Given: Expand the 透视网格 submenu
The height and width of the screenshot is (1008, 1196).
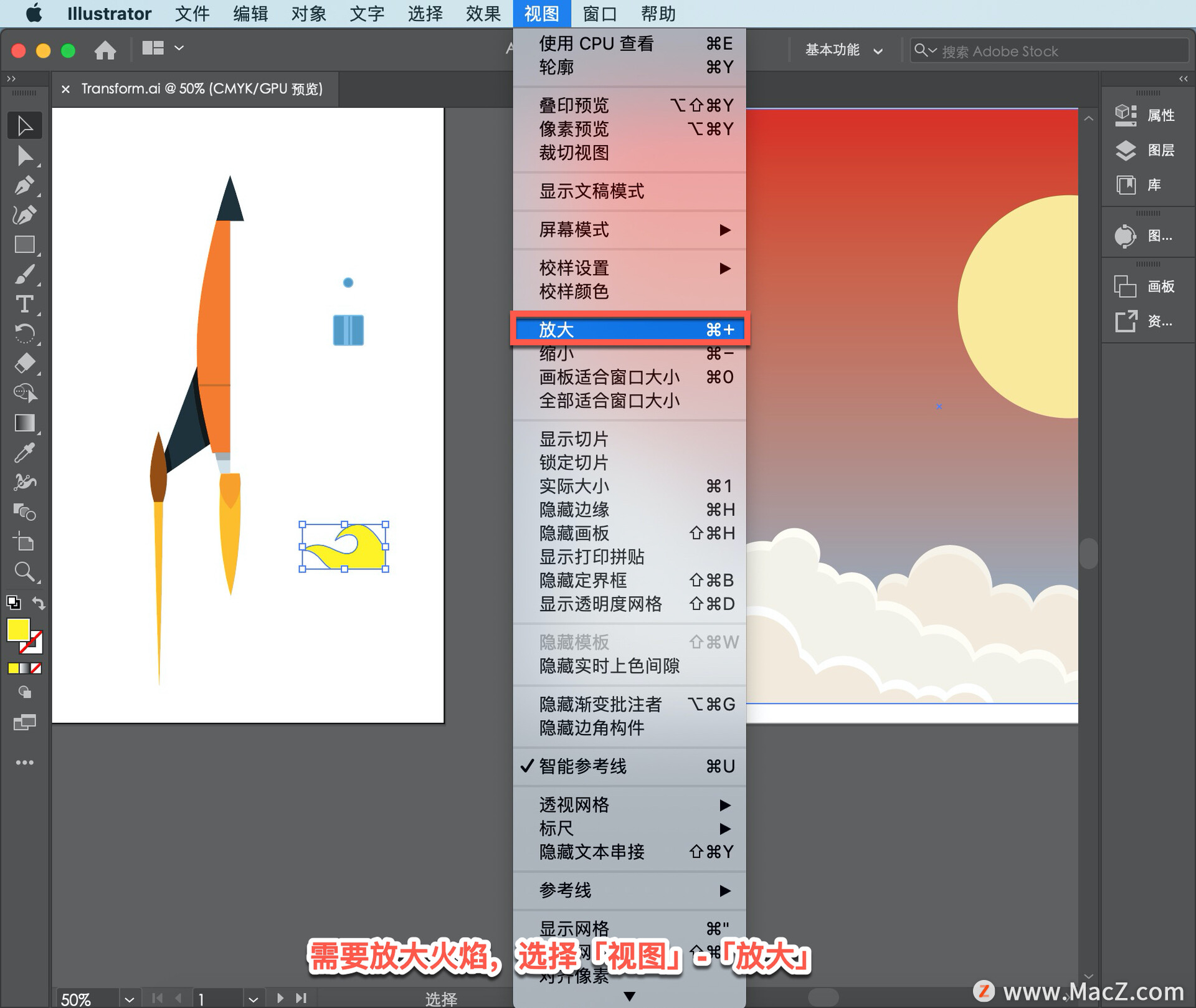Looking at the screenshot, I should [x=629, y=805].
